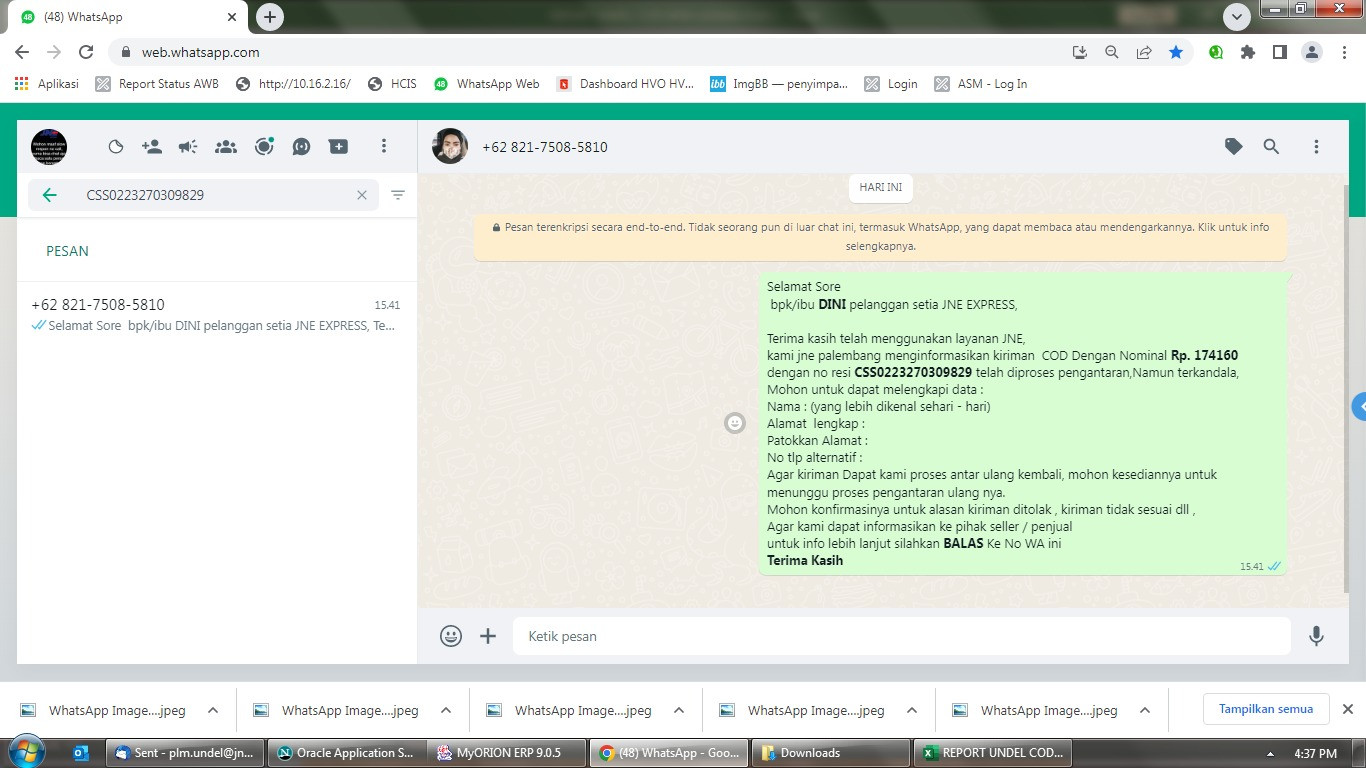Viewport: 1366px width, 768px height.
Task: Click the add contact person icon
Action: tap(152, 146)
